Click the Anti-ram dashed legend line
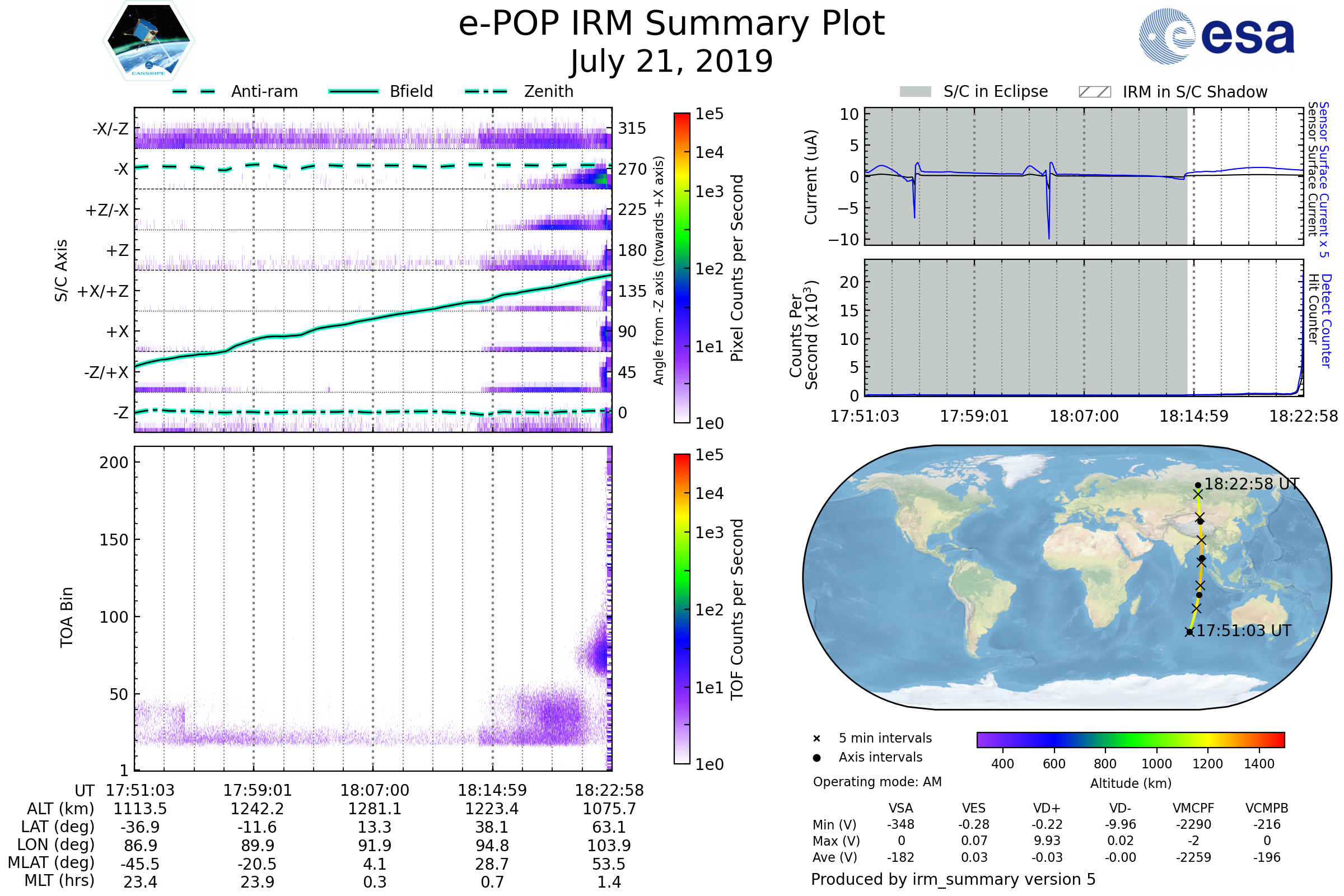The width and height of the screenshot is (1344, 896). point(194,91)
